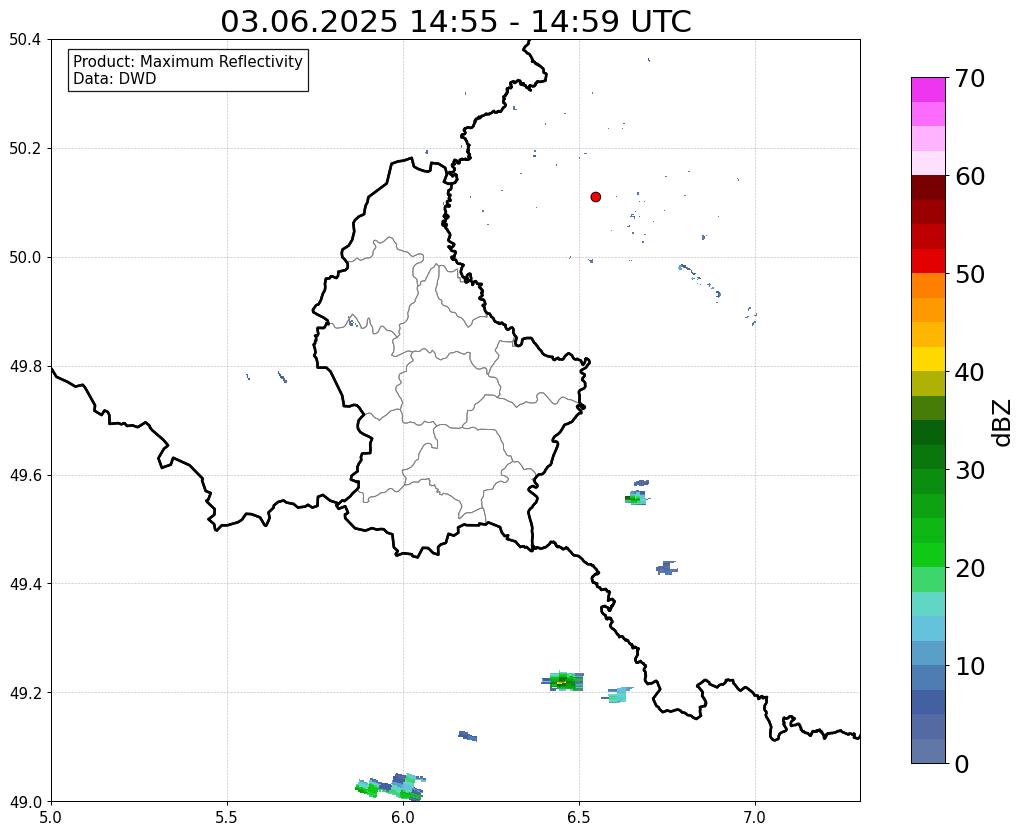Image resolution: width=1023 pixels, height=834 pixels.
Task: Click the yellow colorbar segment near 40
Action: click(x=928, y=359)
